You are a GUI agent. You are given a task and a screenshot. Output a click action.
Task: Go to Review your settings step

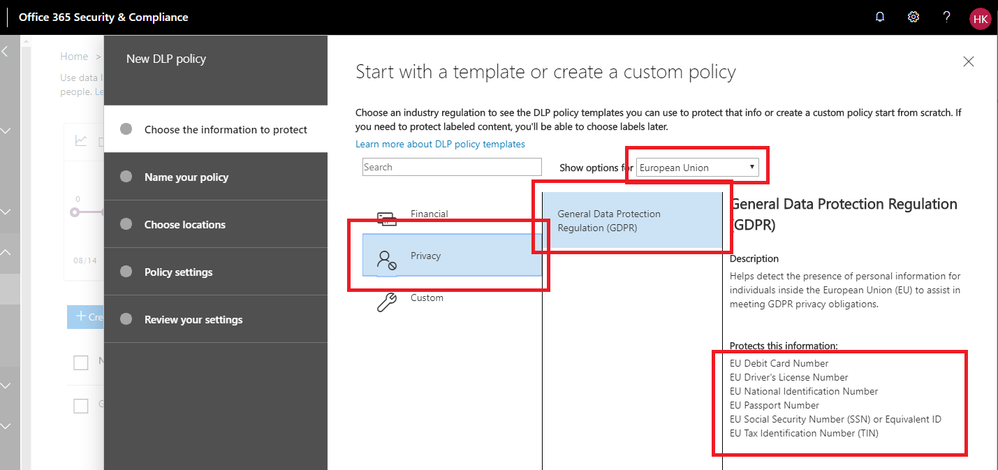point(216,319)
